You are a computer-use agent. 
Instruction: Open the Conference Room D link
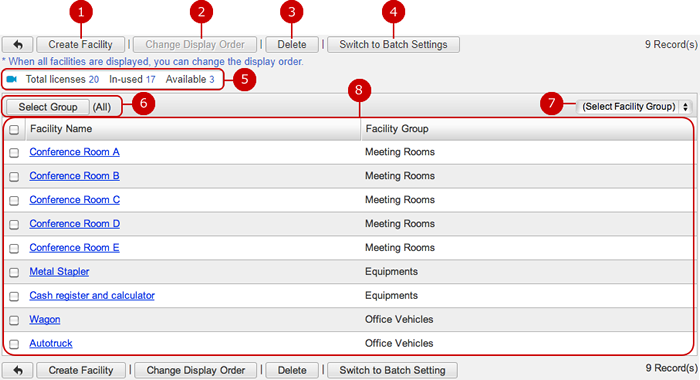click(75, 224)
